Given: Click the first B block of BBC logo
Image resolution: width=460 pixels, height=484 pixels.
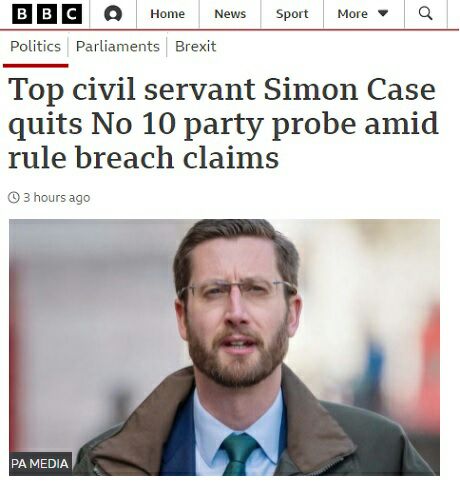Looking at the screenshot, I should pos(22,14).
